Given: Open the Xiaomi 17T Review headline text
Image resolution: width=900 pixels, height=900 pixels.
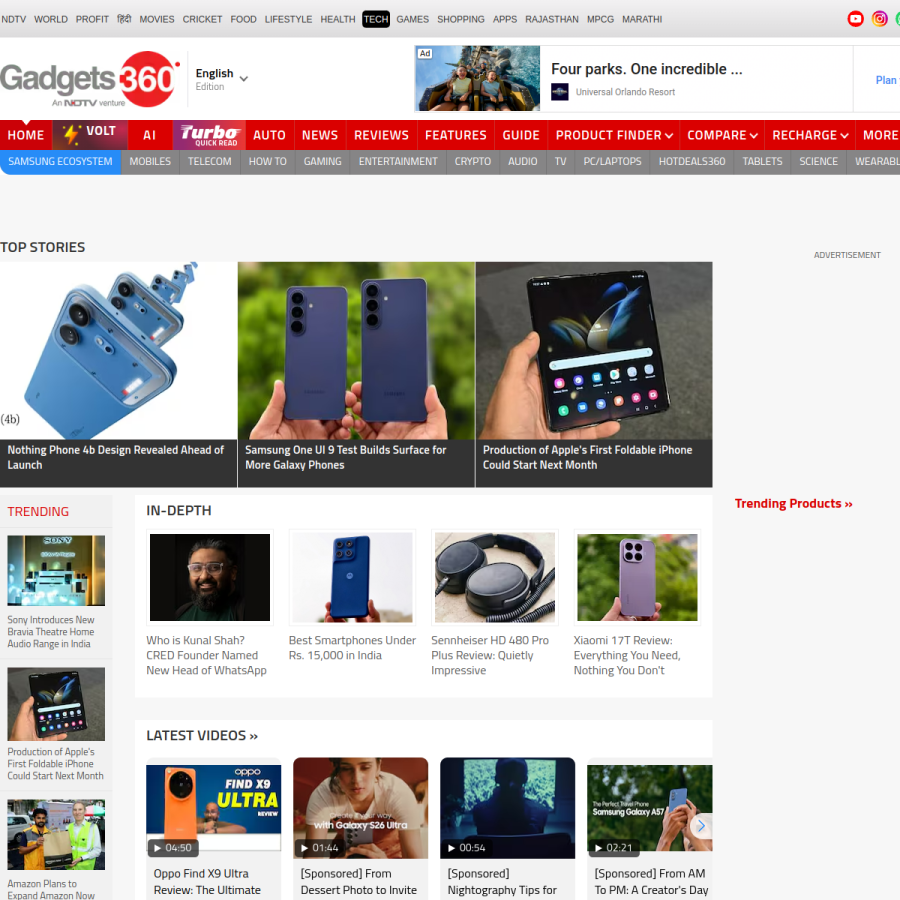Looking at the screenshot, I should click(627, 655).
